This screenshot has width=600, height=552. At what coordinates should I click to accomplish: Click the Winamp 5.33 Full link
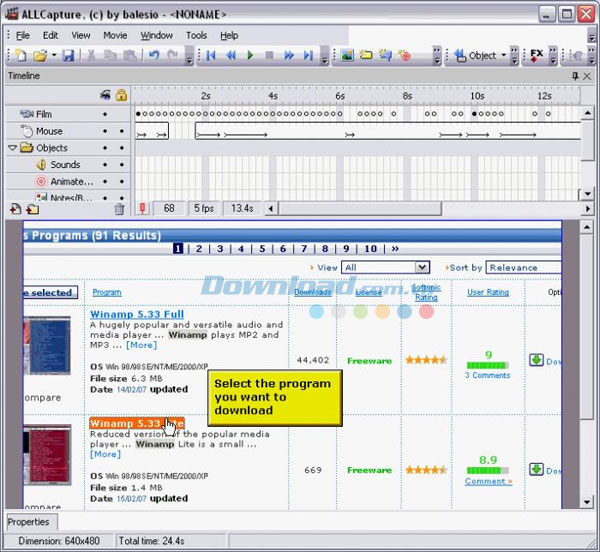(x=137, y=314)
